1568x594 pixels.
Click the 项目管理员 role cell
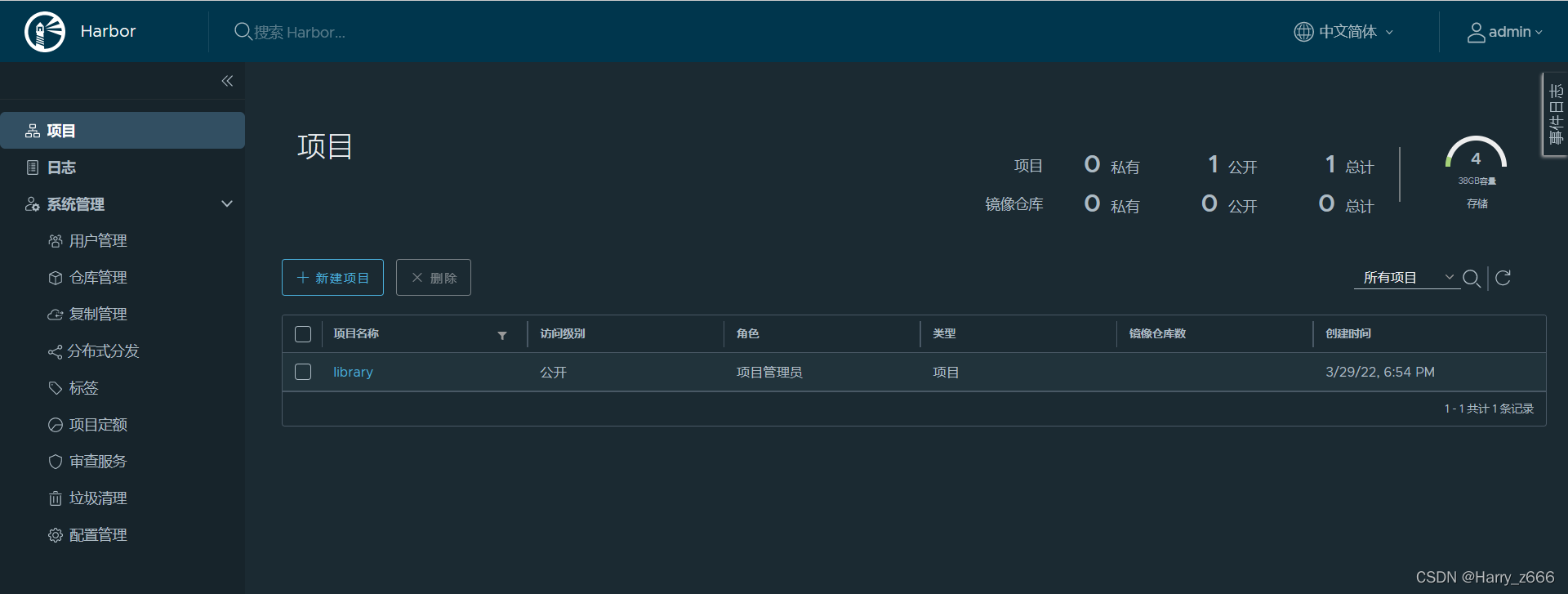click(769, 372)
